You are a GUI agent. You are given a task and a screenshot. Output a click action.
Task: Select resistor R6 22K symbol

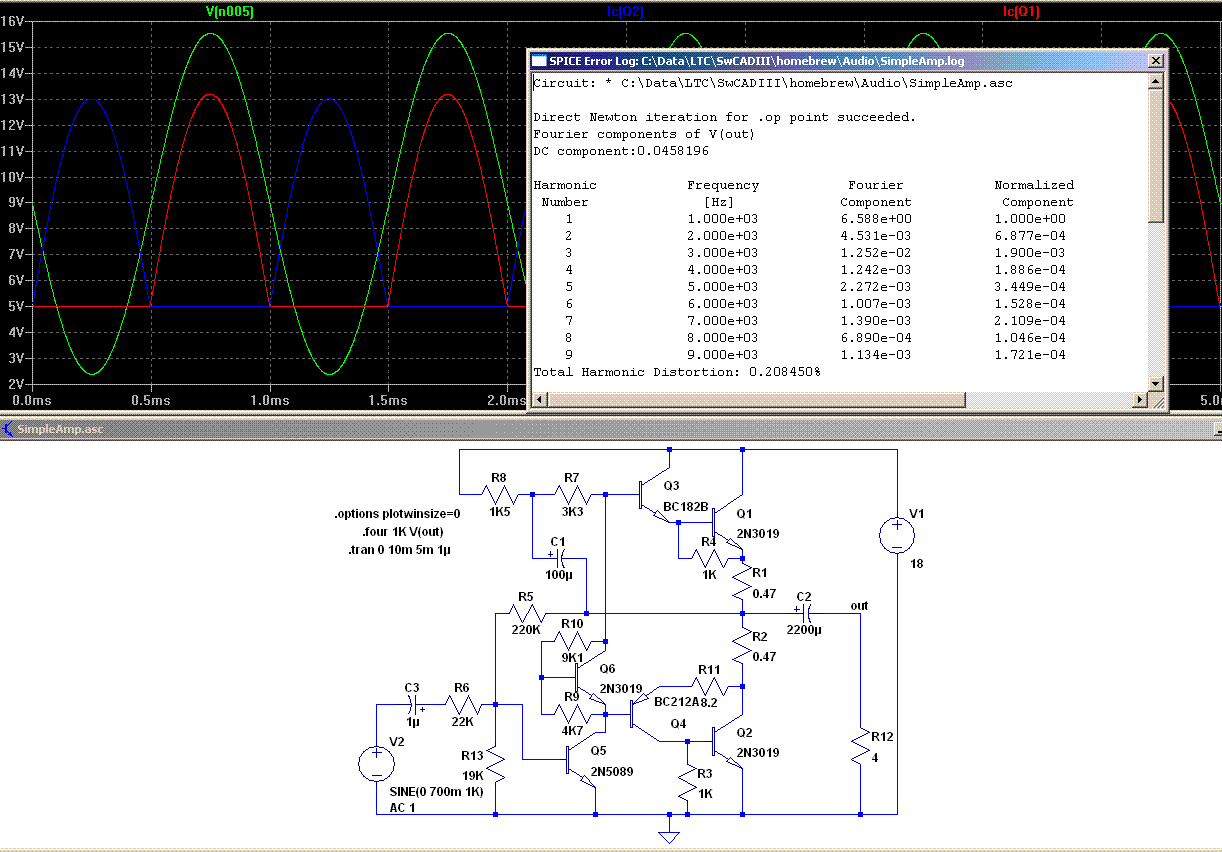(461, 704)
